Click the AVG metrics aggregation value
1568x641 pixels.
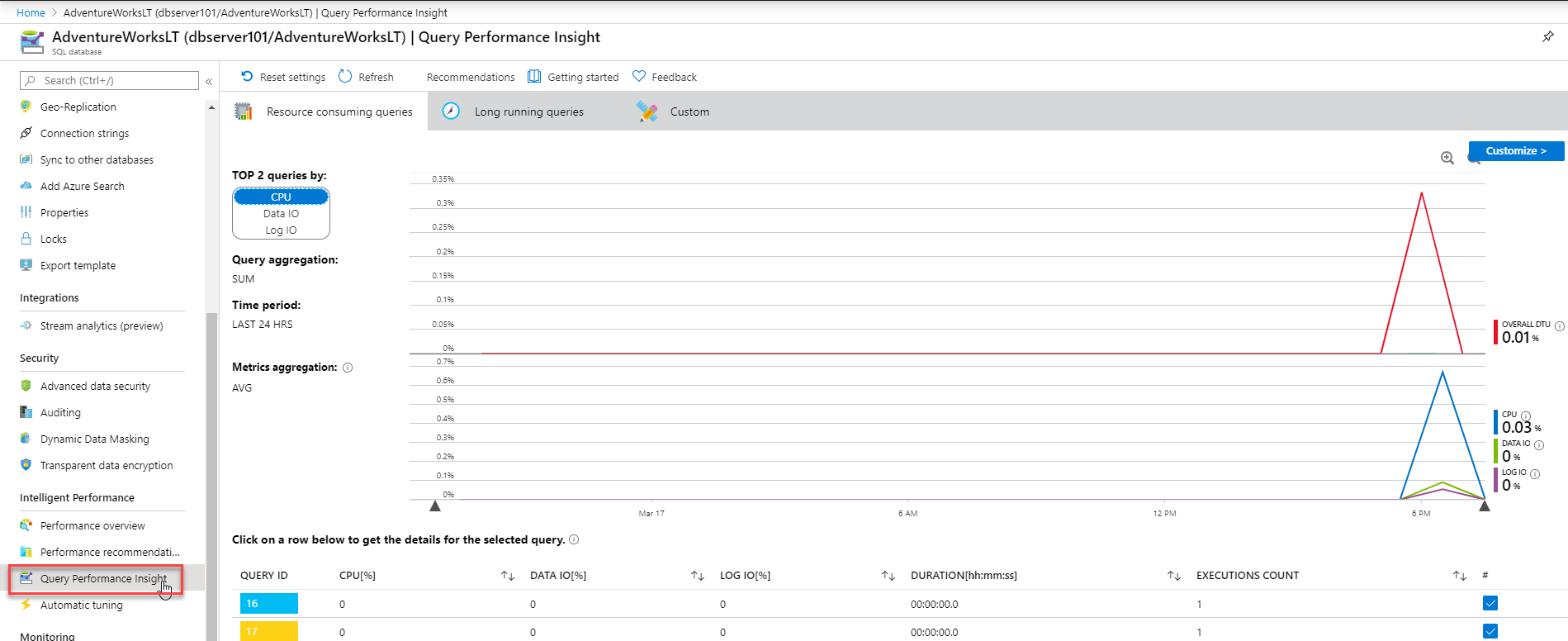(x=242, y=388)
